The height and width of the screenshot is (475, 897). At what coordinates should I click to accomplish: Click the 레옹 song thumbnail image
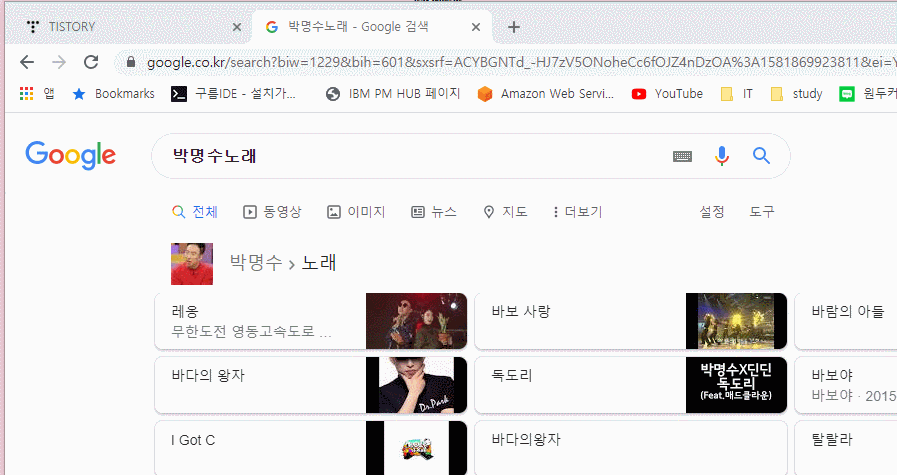coord(416,321)
